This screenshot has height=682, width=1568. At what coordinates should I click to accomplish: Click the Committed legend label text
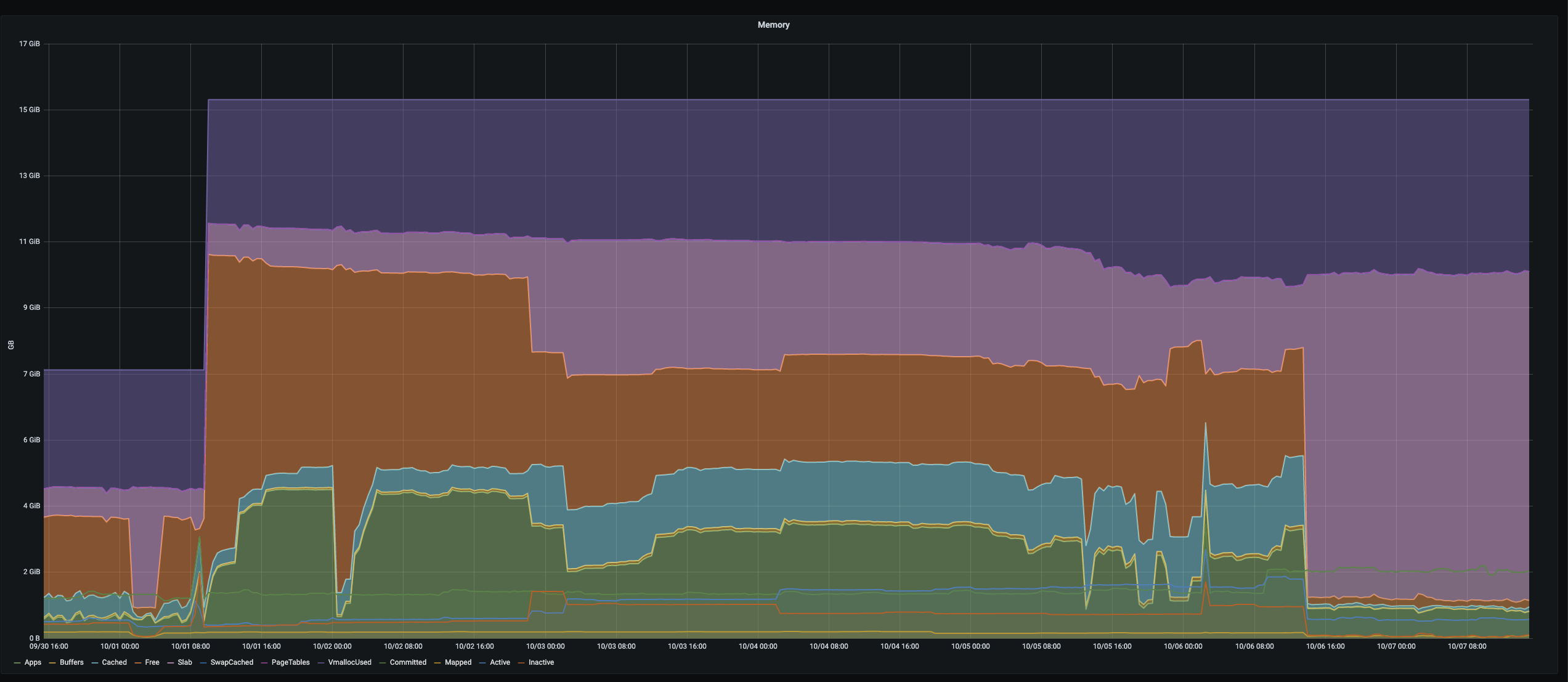click(407, 662)
